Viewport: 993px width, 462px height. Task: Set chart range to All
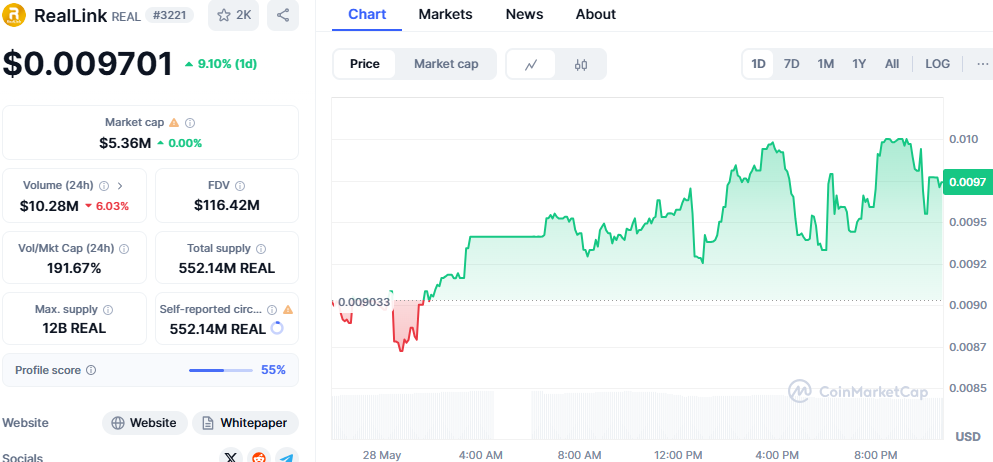pyautogui.click(x=892, y=64)
